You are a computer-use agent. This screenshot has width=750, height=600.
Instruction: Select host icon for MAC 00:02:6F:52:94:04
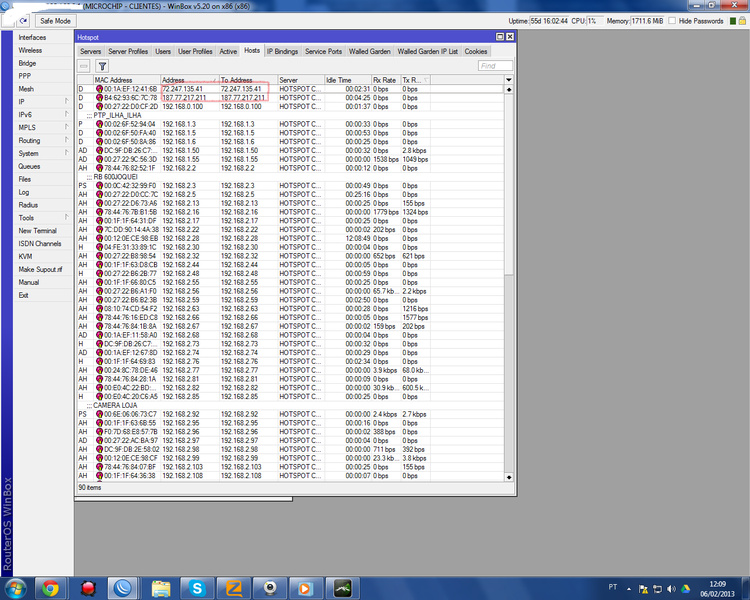(99, 124)
